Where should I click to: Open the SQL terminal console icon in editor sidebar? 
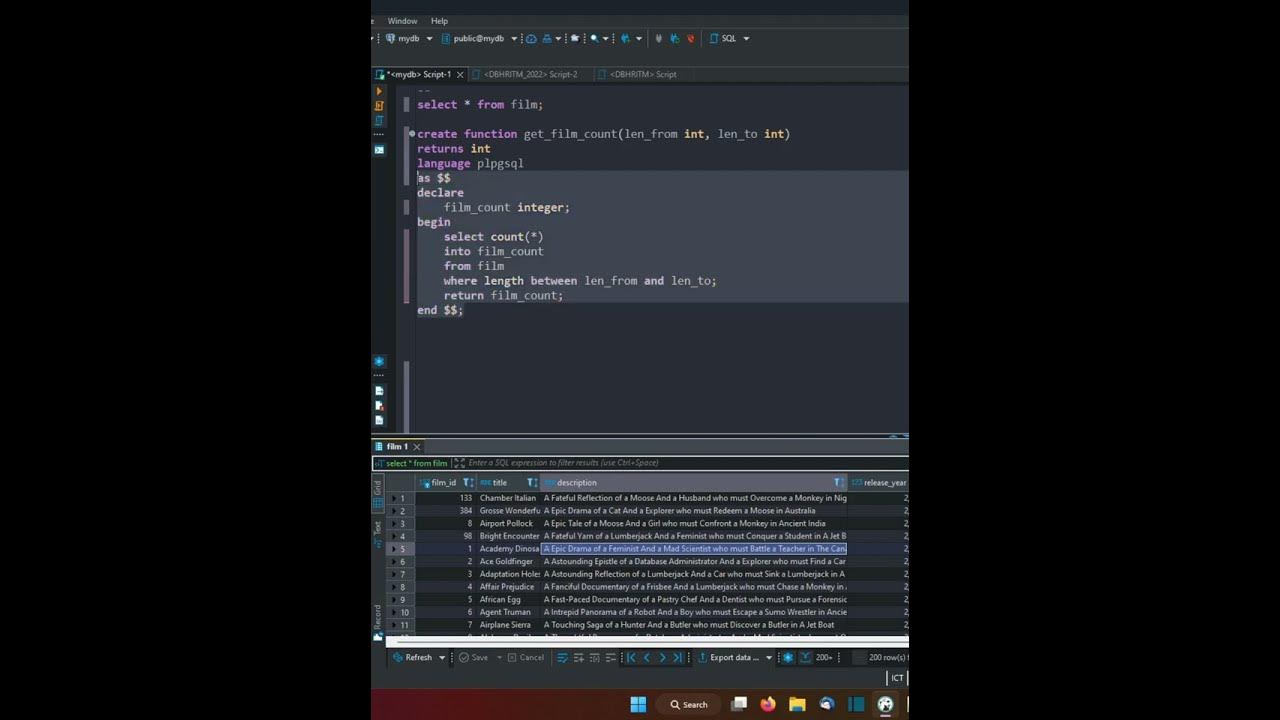pyautogui.click(x=379, y=149)
